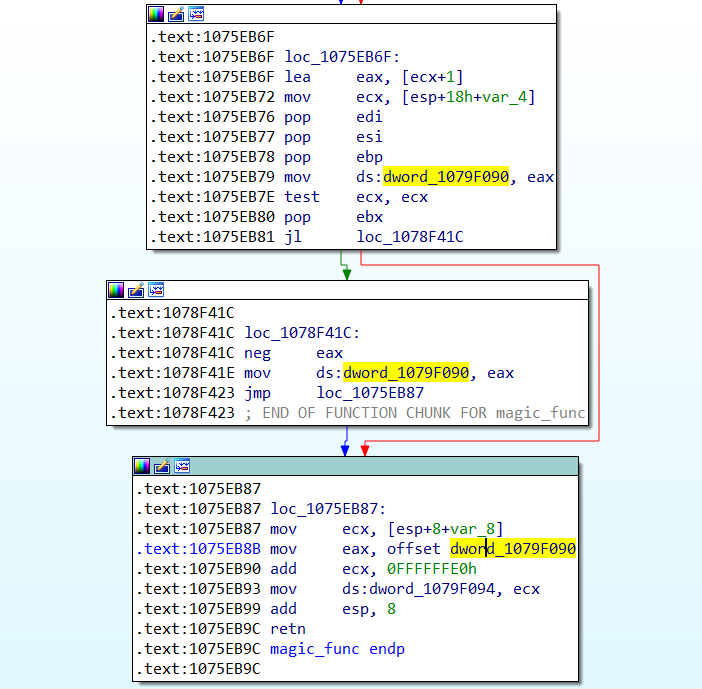
Task: Click the retn instruction line
Action: click(288, 629)
